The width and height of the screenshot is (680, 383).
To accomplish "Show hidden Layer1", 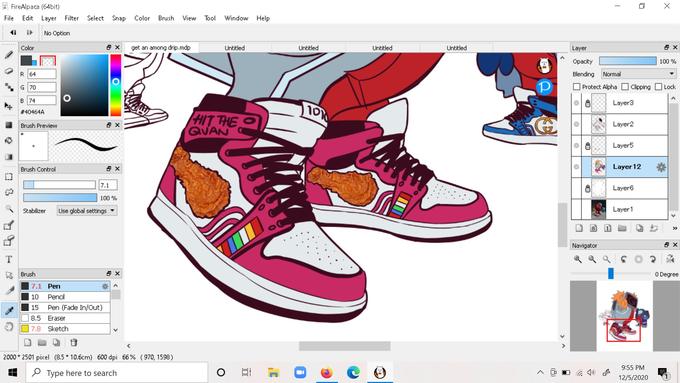I will coord(576,209).
